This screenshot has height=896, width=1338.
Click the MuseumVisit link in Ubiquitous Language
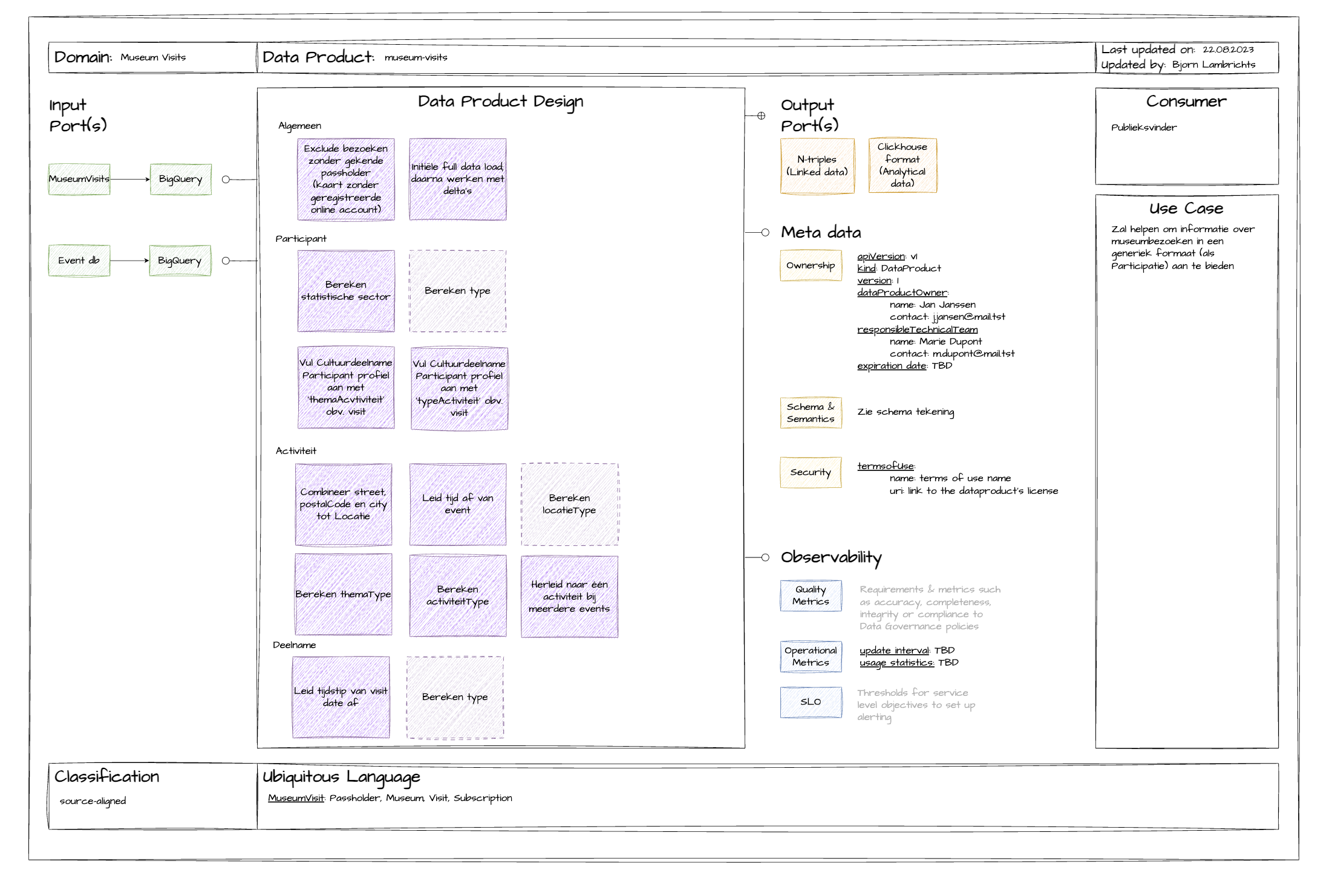coord(296,798)
